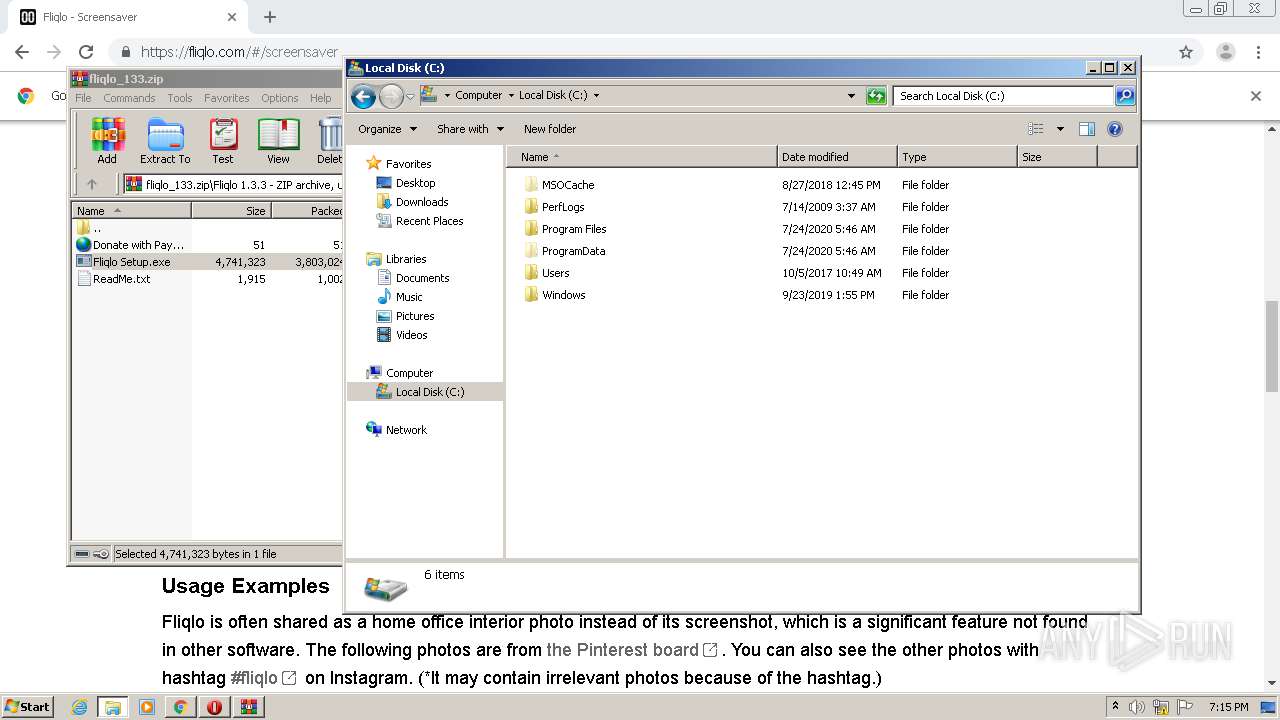Click the WinRAR icon in the taskbar
Screen dimensions: 1280x720
point(248,707)
